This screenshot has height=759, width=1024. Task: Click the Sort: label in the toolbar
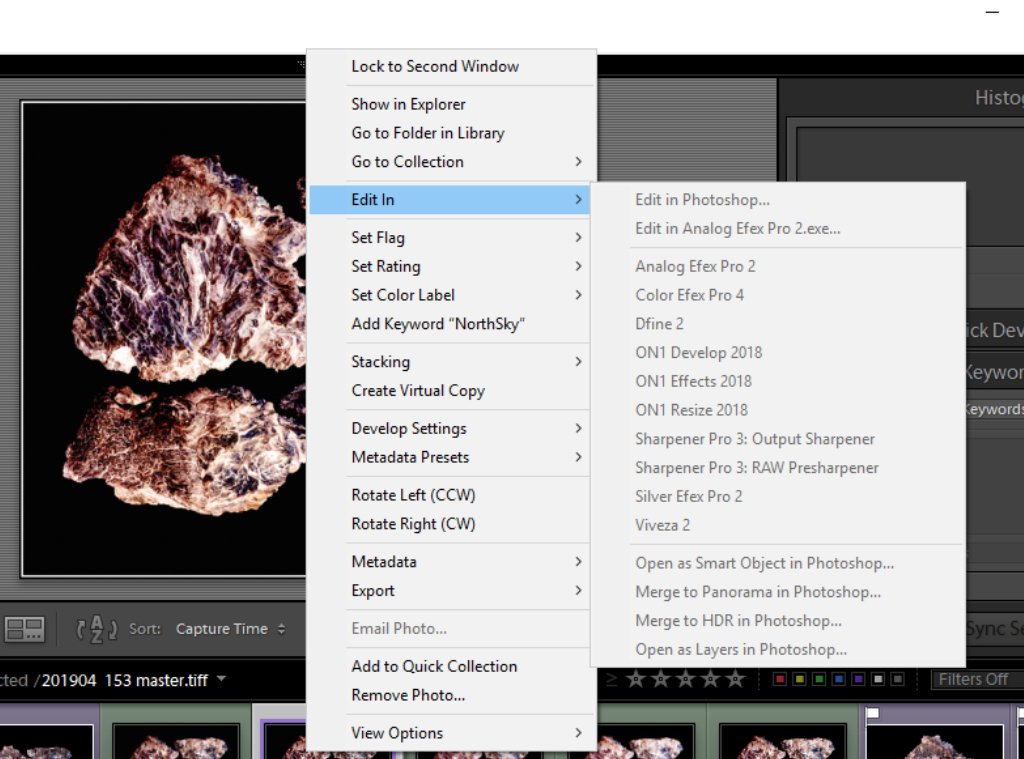coord(144,629)
